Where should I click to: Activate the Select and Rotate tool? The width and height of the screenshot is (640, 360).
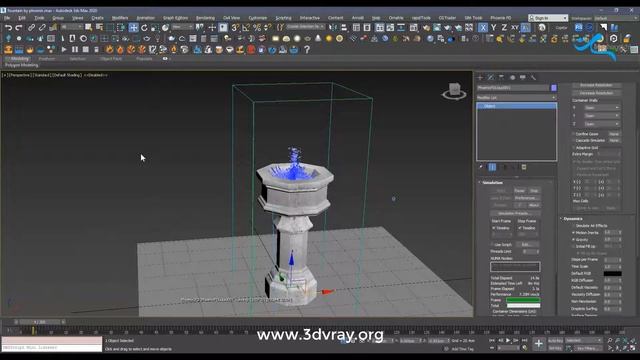pos(144,28)
